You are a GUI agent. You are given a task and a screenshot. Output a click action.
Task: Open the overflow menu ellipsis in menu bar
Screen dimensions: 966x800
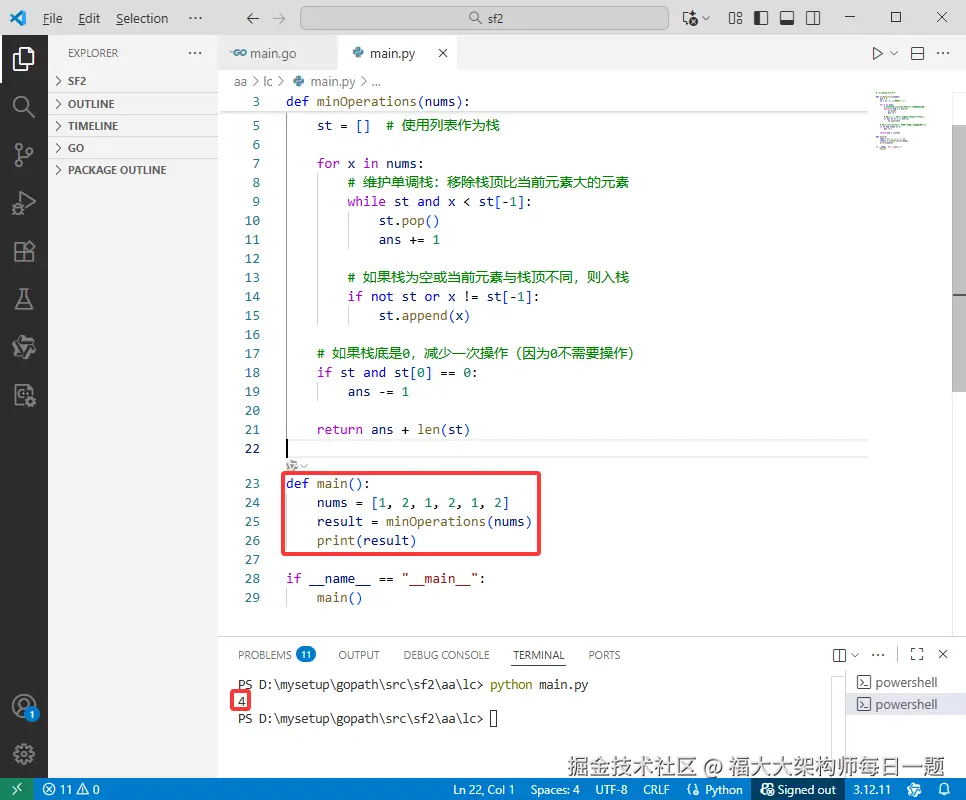195,18
